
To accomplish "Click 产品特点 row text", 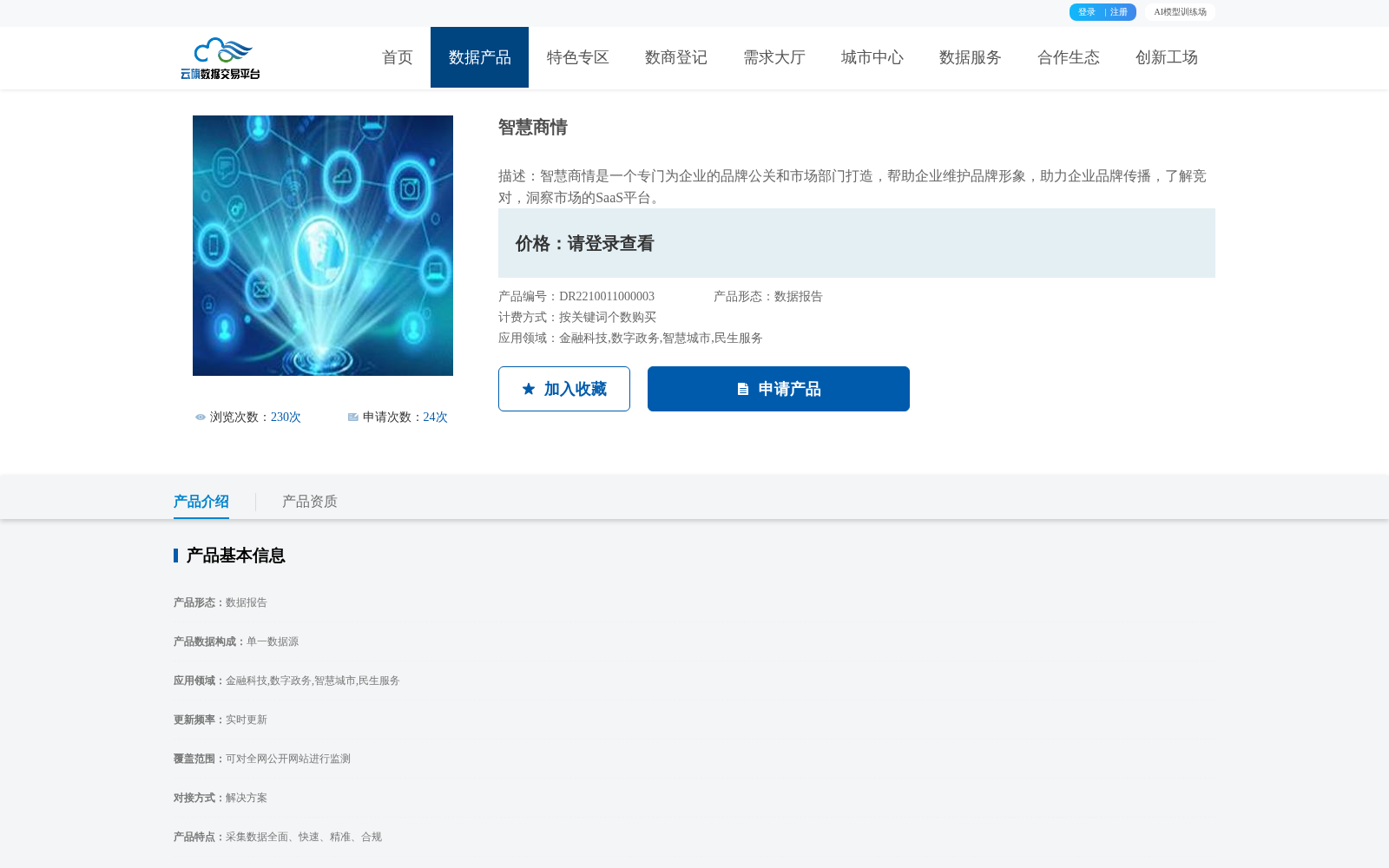I will (x=278, y=838).
